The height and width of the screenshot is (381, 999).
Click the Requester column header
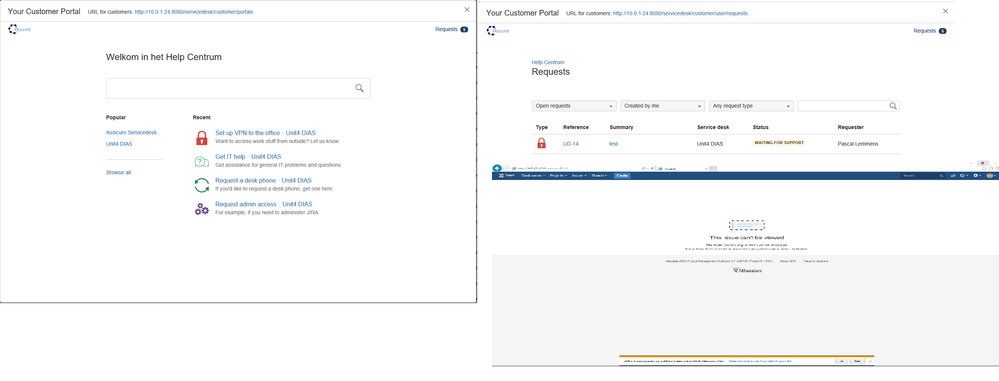pos(851,127)
